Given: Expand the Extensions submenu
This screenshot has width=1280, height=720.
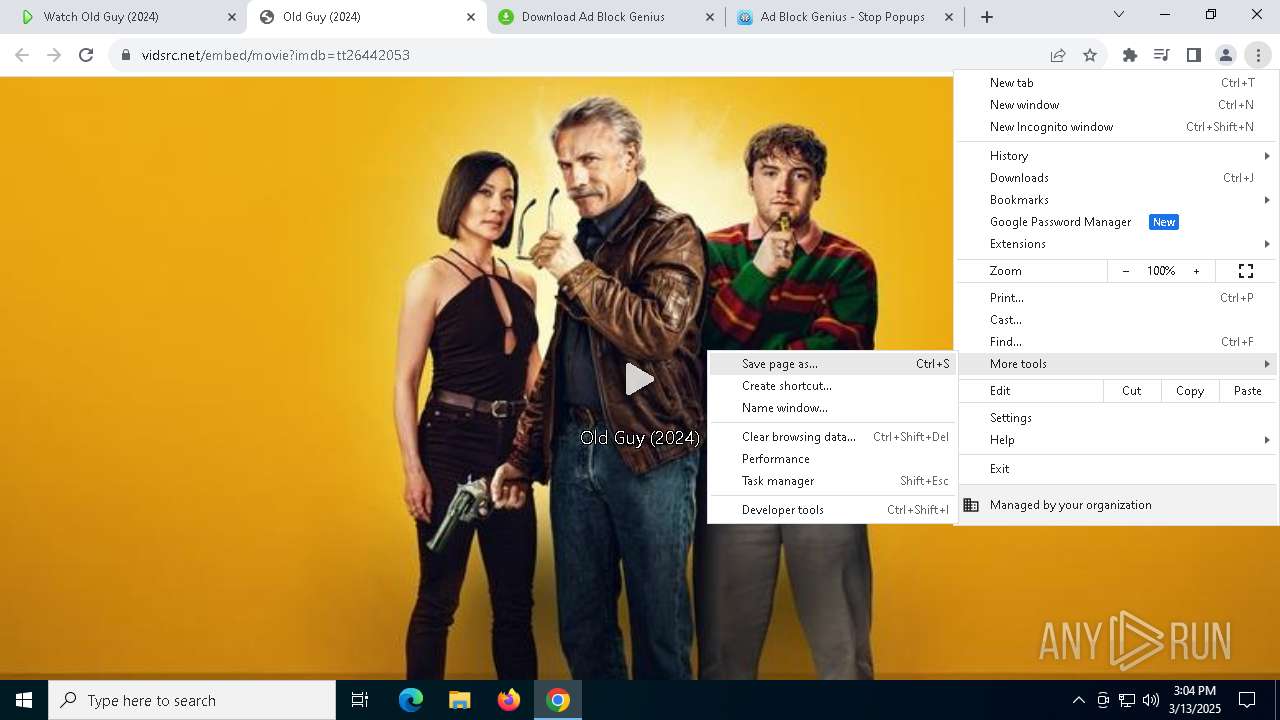Looking at the screenshot, I should 1118,244.
